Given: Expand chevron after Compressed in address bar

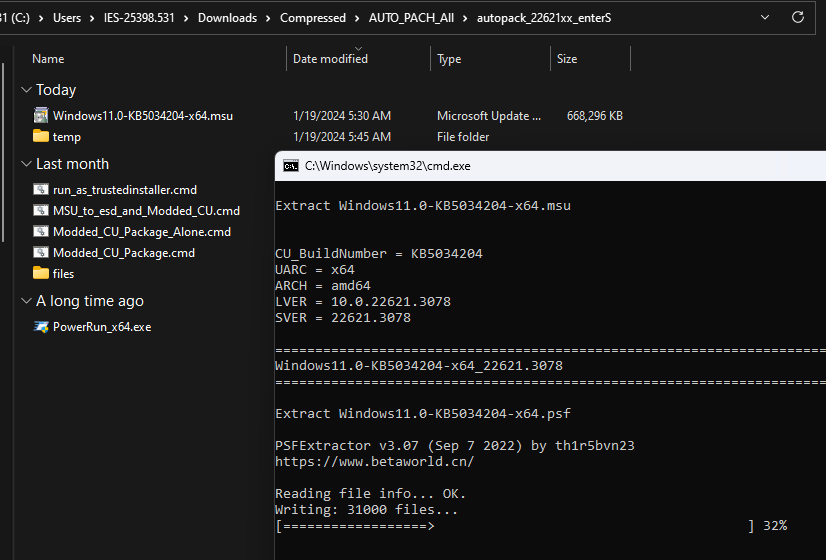Looking at the screenshot, I should pyautogui.click(x=357, y=18).
